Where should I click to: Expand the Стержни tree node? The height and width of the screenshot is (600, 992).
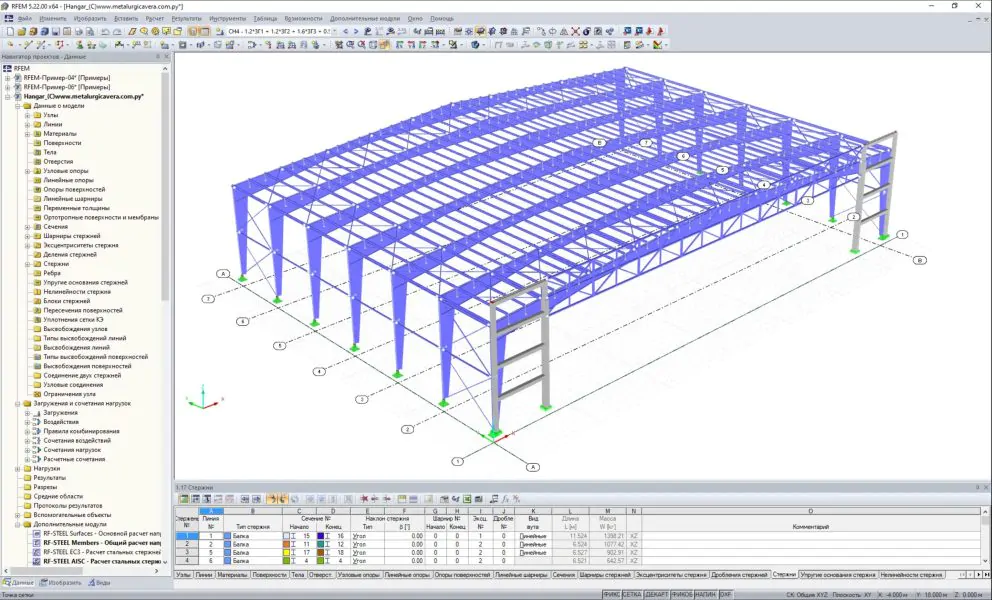[27, 264]
